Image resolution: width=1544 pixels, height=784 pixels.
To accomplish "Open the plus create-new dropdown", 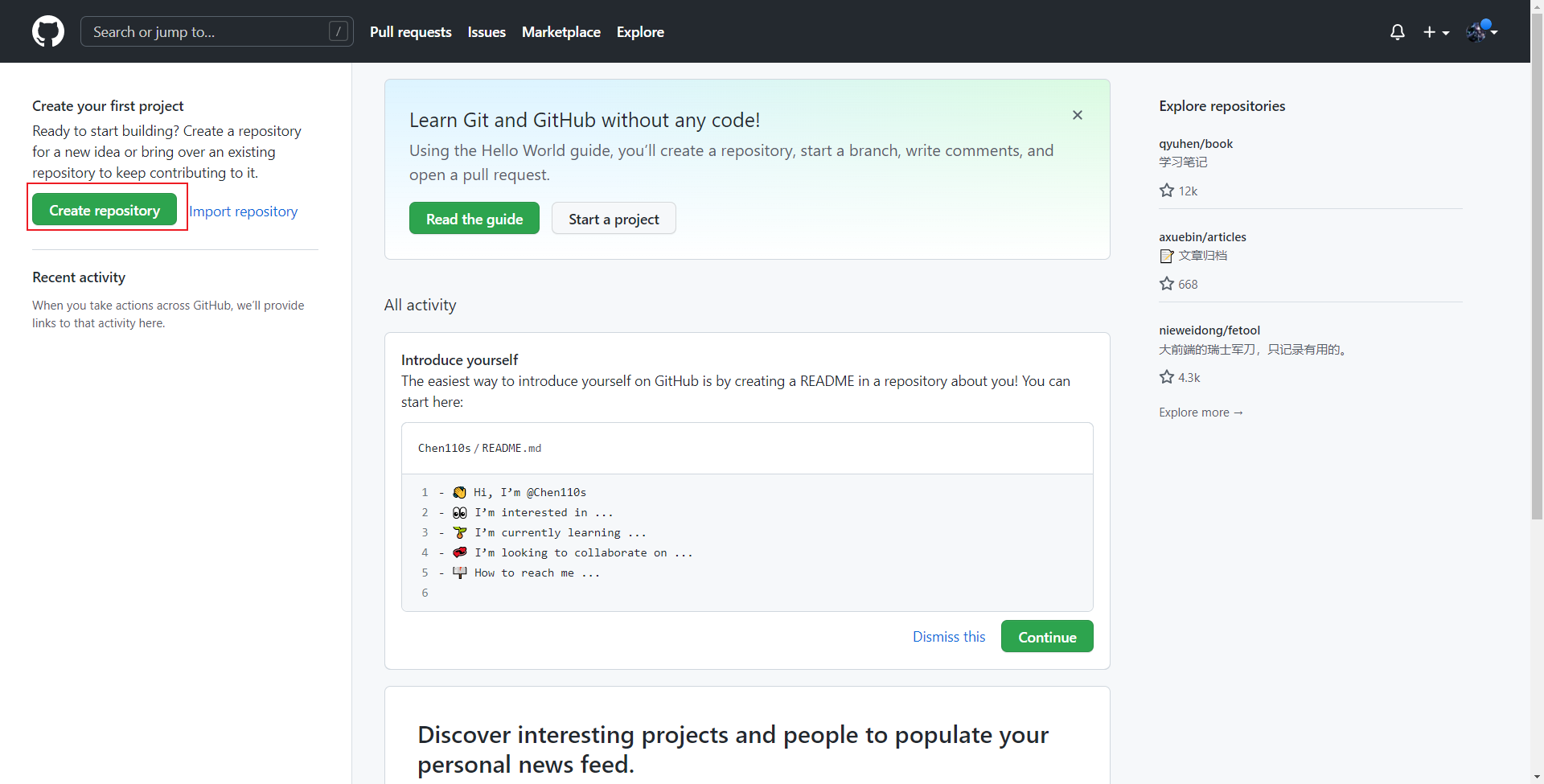I will (1435, 32).
